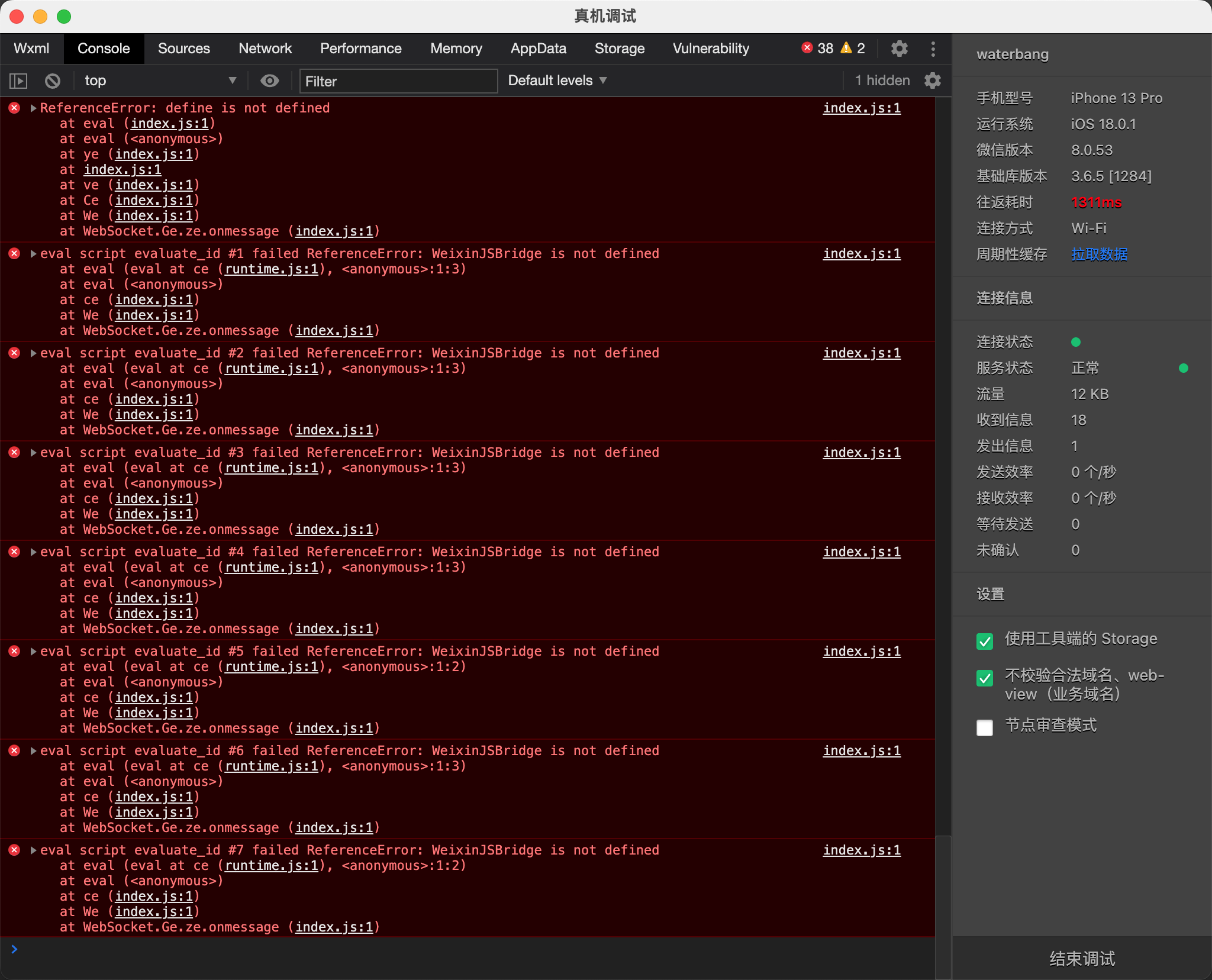This screenshot has width=1212, height=980.
Task: Switch to the Network tab
Action: pos(265,49)
